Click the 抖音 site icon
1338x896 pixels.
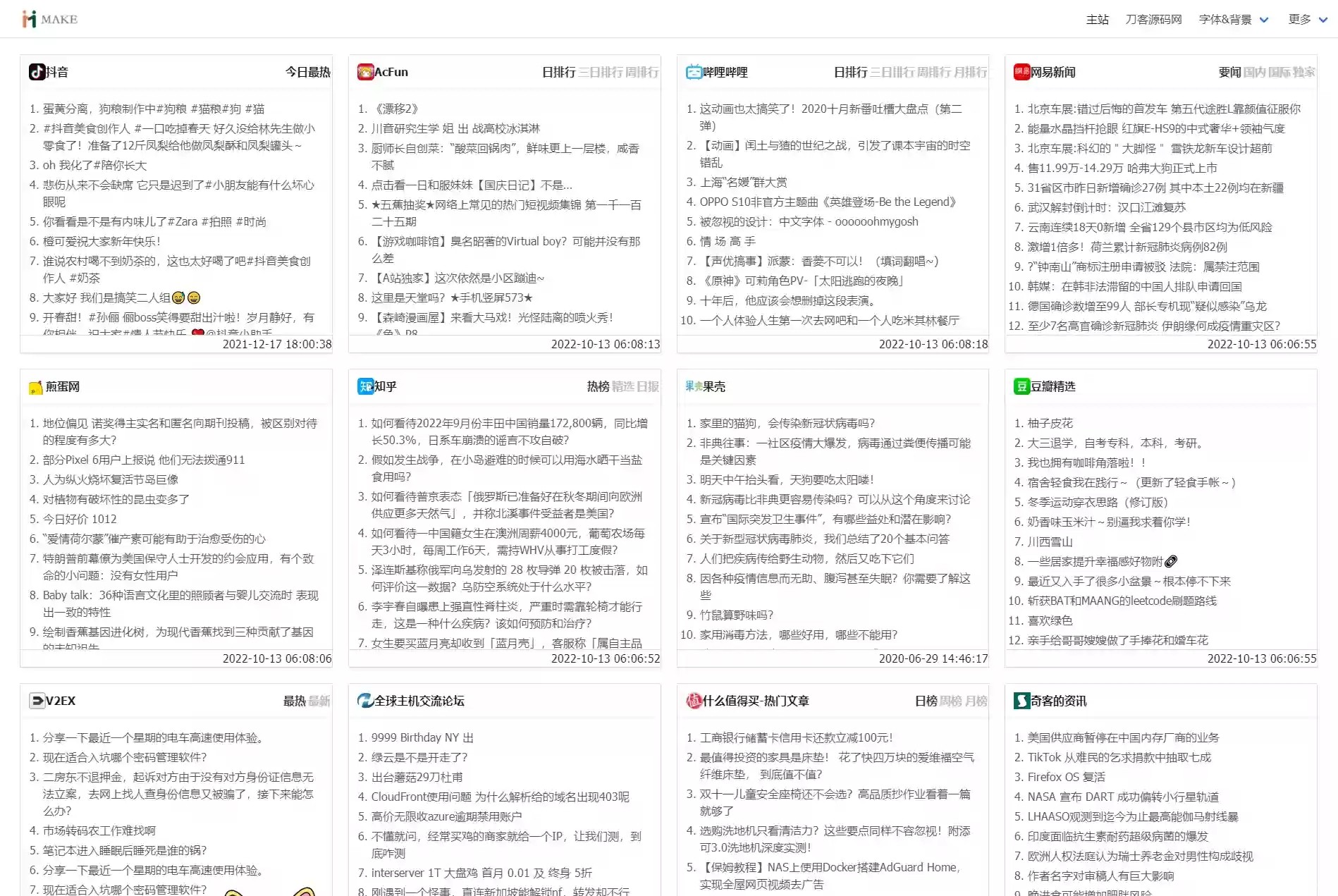(x=37, y=71)
